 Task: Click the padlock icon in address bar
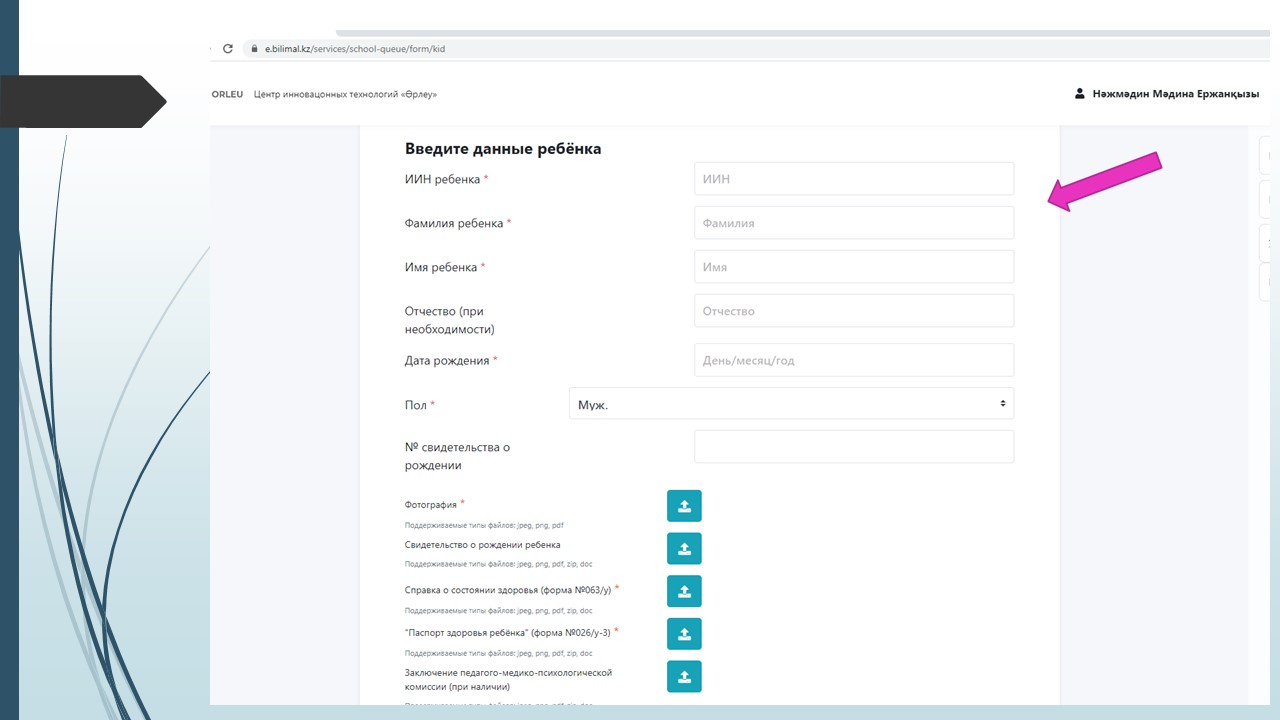point(254,48)
